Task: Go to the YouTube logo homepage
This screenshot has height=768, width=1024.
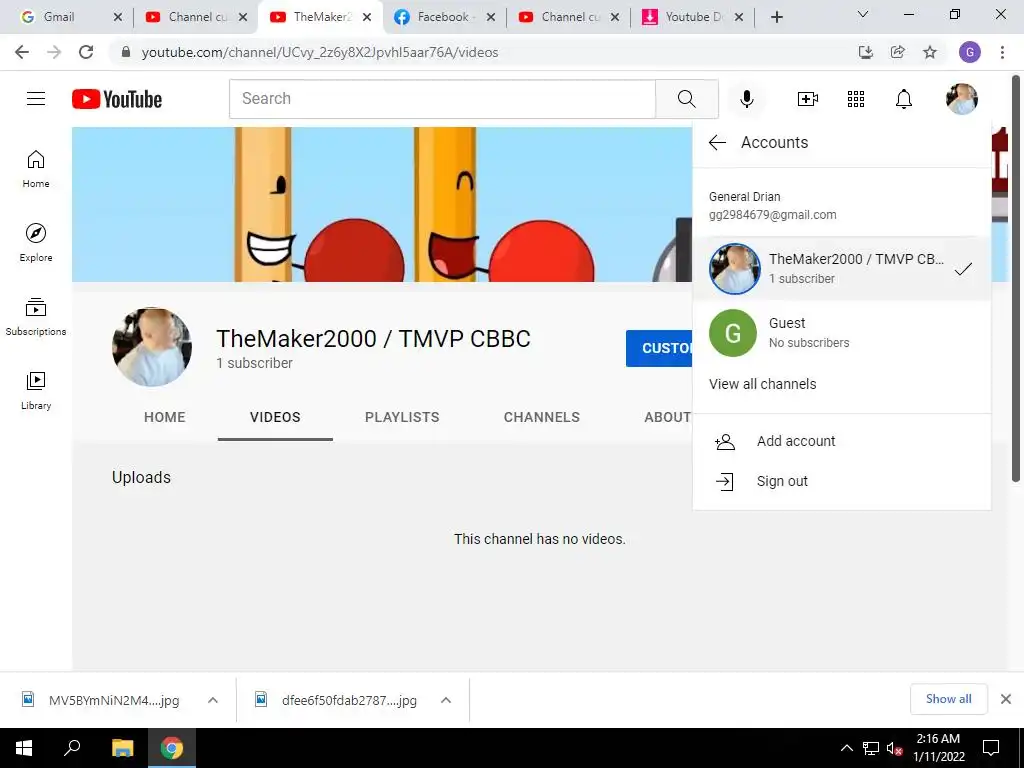Action: click(x=117, y=99)
